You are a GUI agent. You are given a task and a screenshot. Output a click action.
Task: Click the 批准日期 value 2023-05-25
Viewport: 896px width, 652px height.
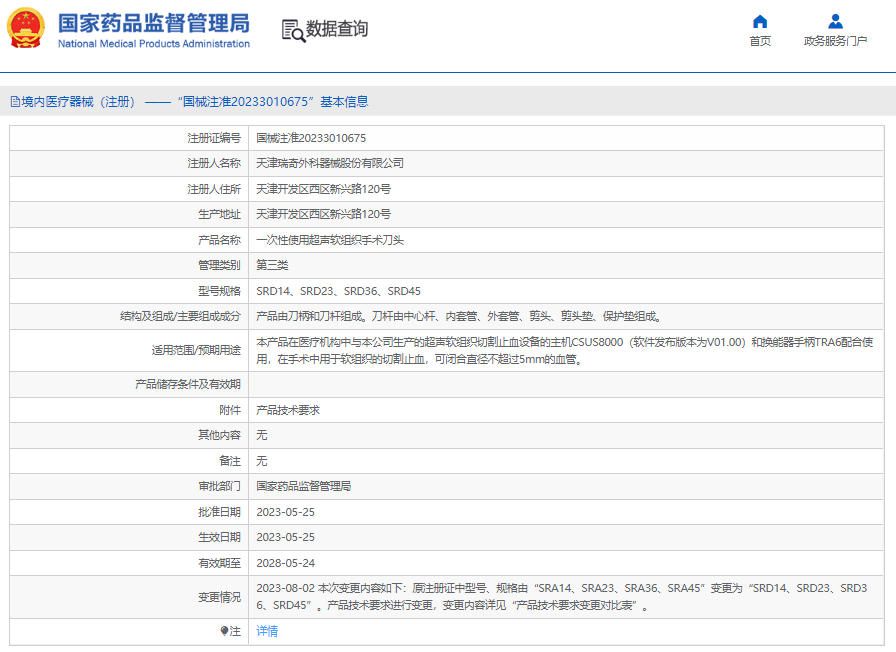[285, 512]
